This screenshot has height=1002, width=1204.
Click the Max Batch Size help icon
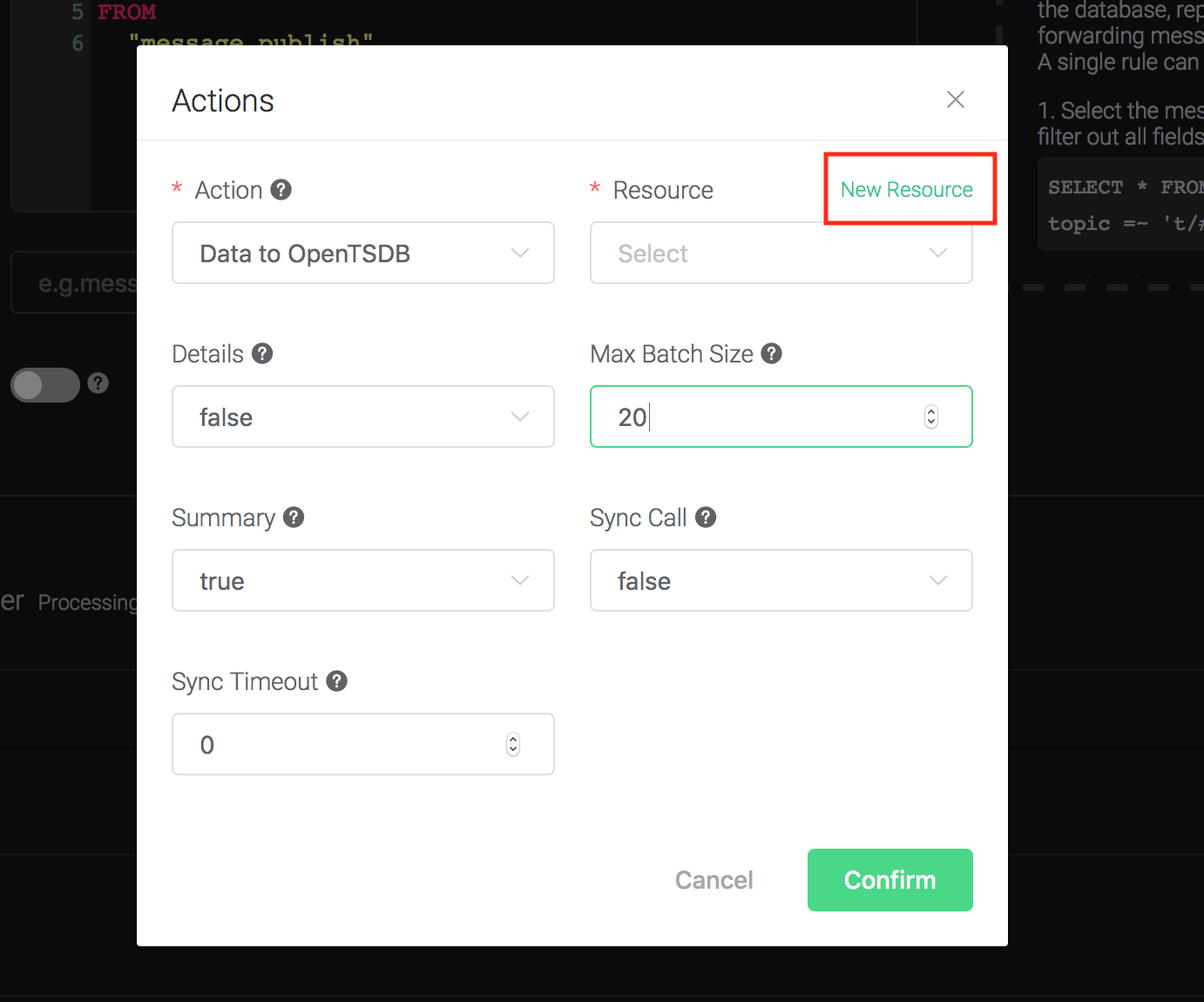[x=771, y=353]
